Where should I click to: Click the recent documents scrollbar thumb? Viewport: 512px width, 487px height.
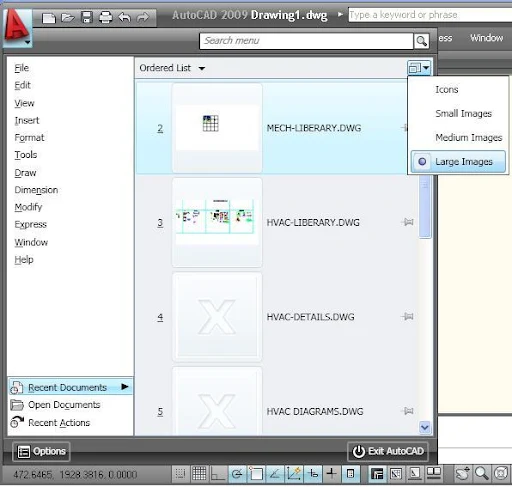click(x=425, y=207)
